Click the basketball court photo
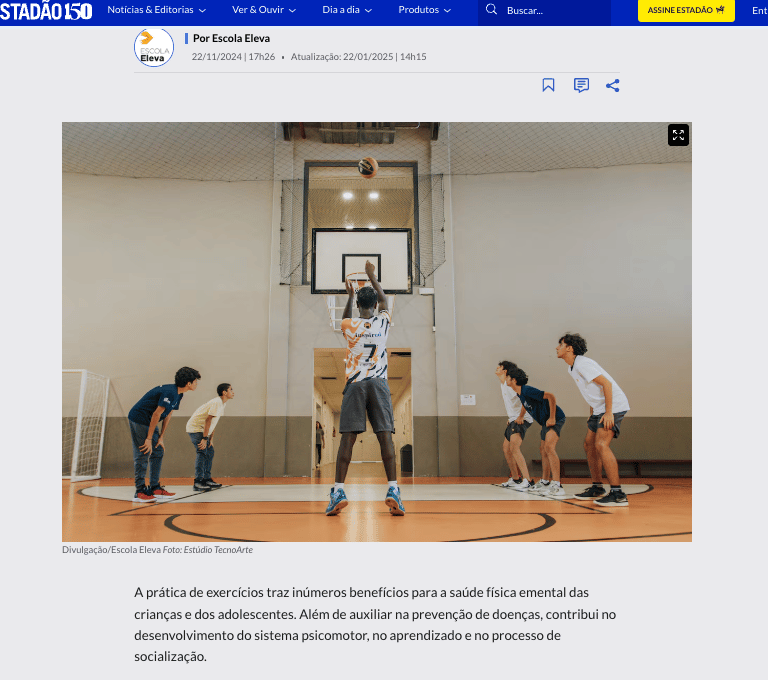768x680 pixels. [x=377, y=332]
